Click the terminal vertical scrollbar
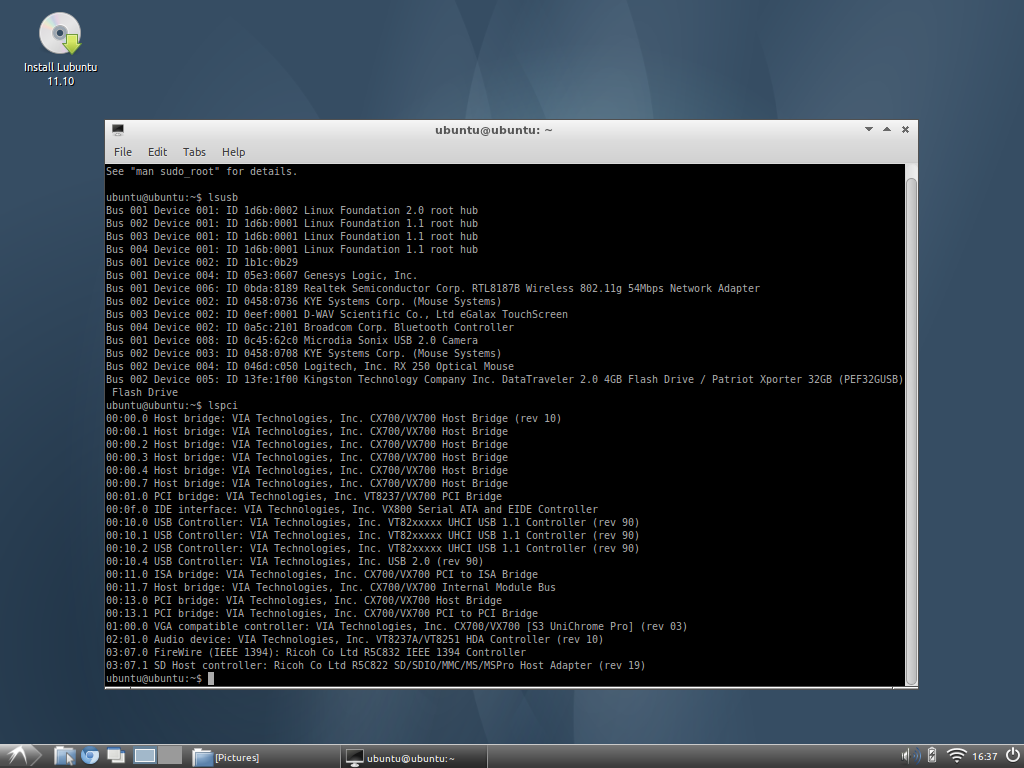This screenshot has height=768, width=1024. 911,431
